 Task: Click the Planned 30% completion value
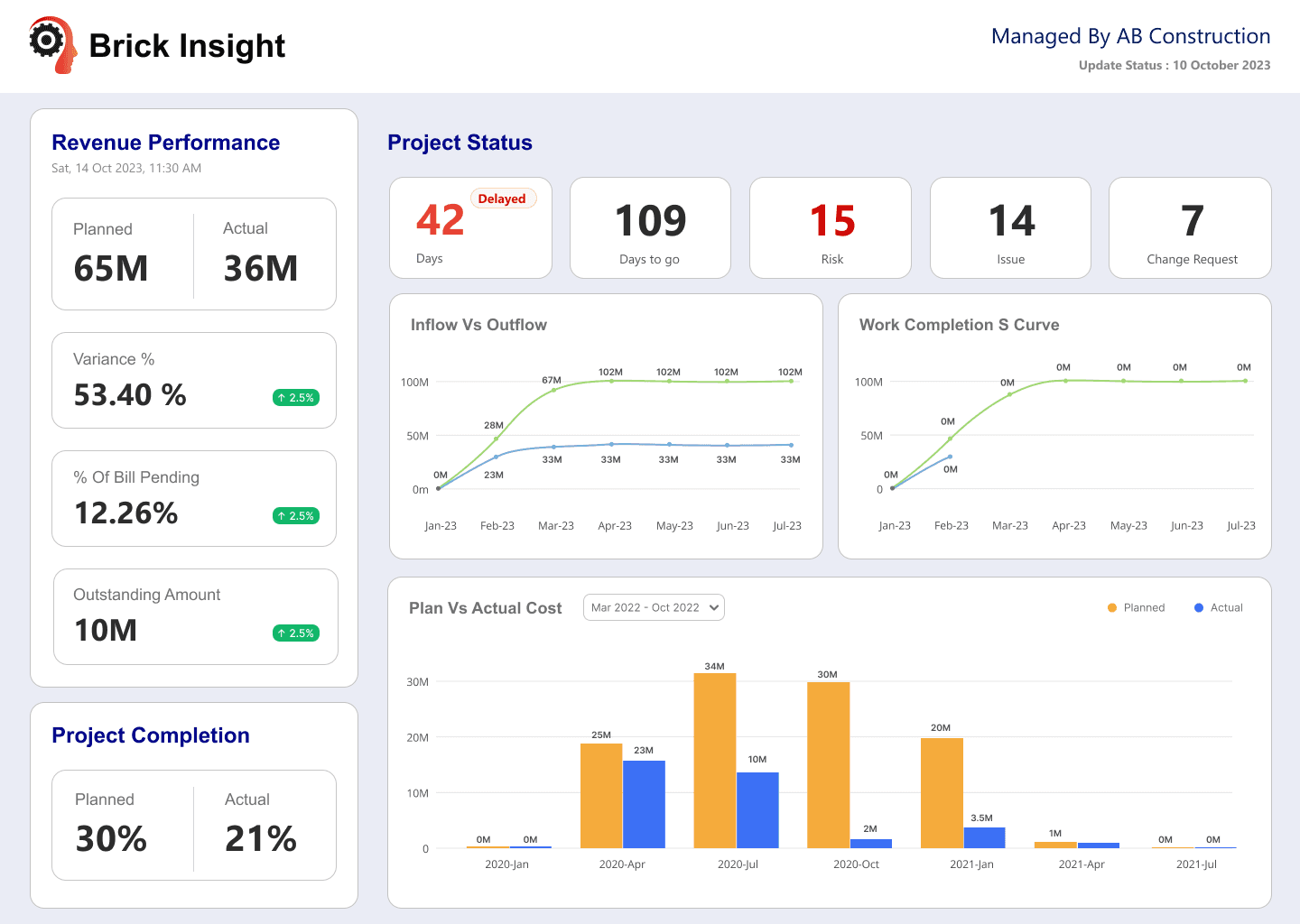111,839
